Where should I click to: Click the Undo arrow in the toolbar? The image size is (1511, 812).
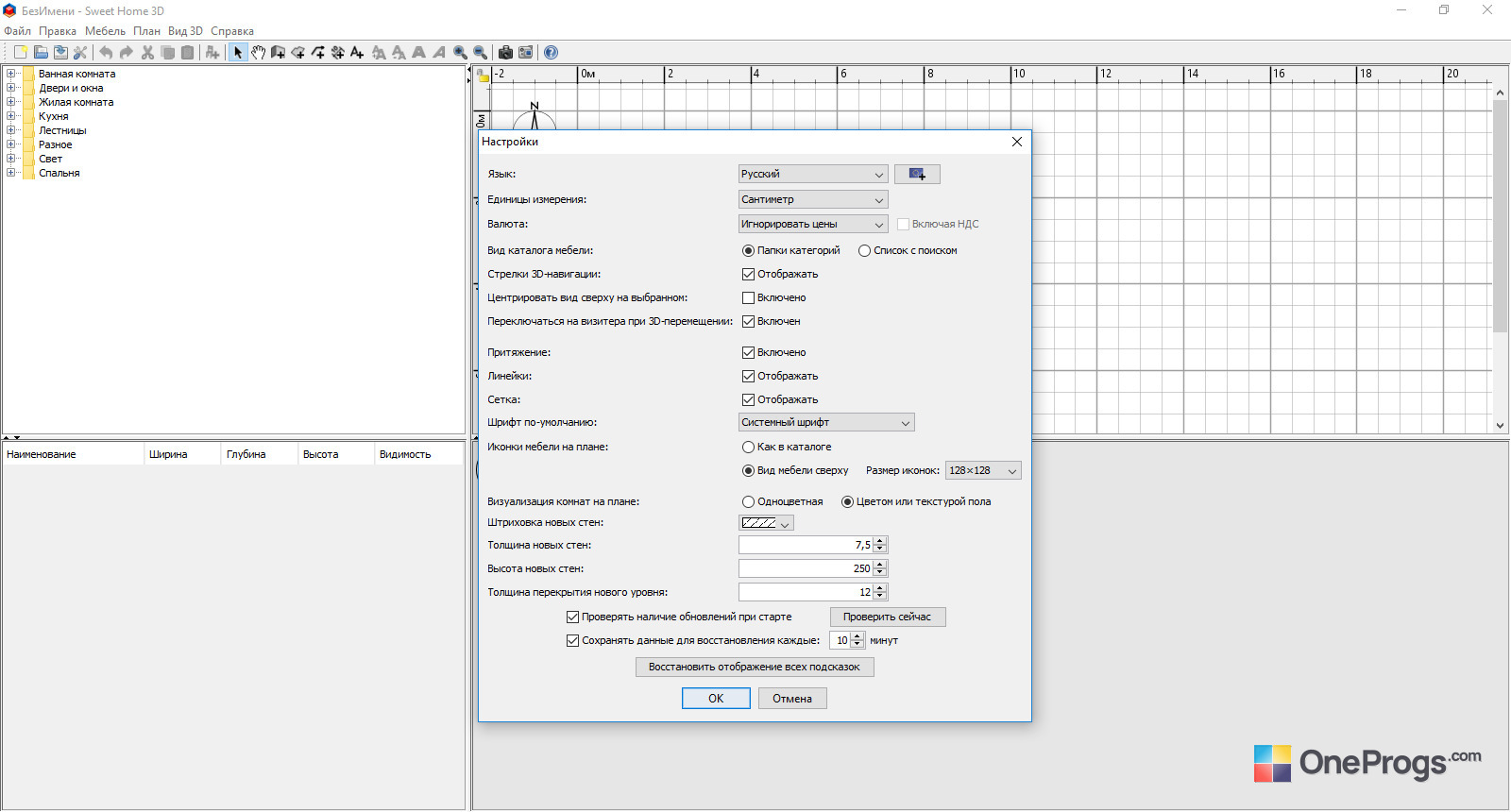[x=106, y=53]
